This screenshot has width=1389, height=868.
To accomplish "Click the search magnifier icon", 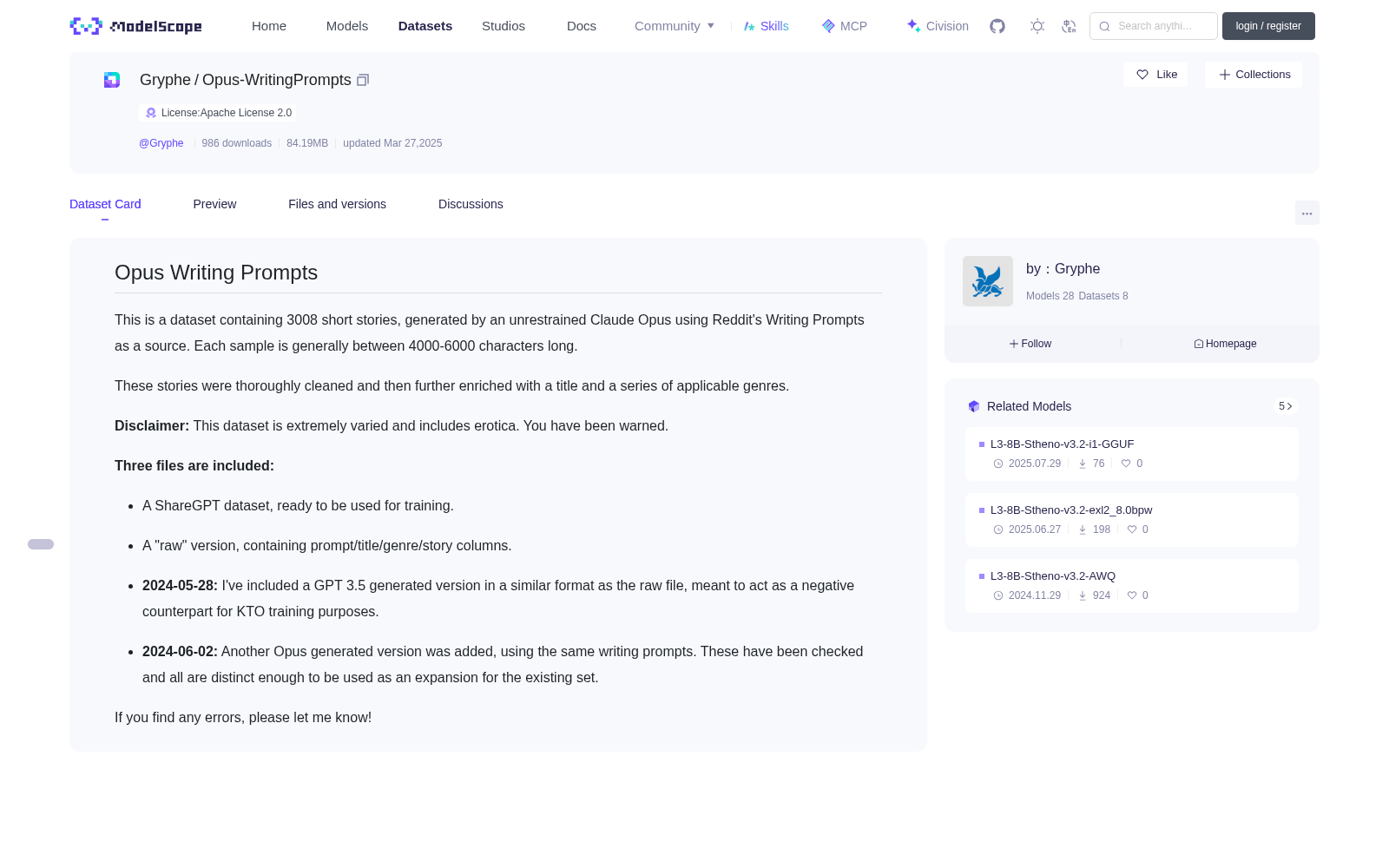I will pos(1104,26).
